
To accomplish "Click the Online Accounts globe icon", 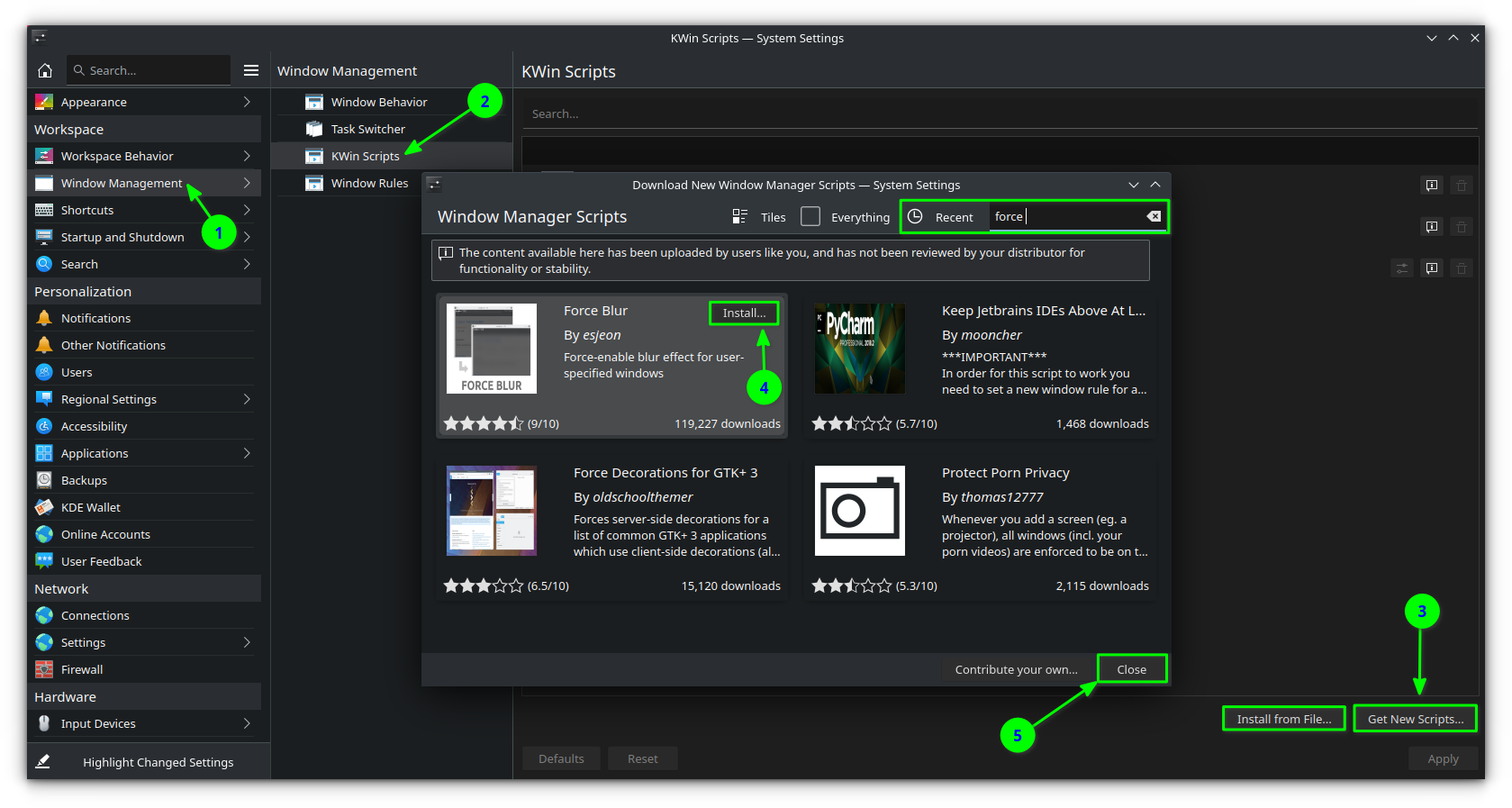I will (x=44, y=534).
